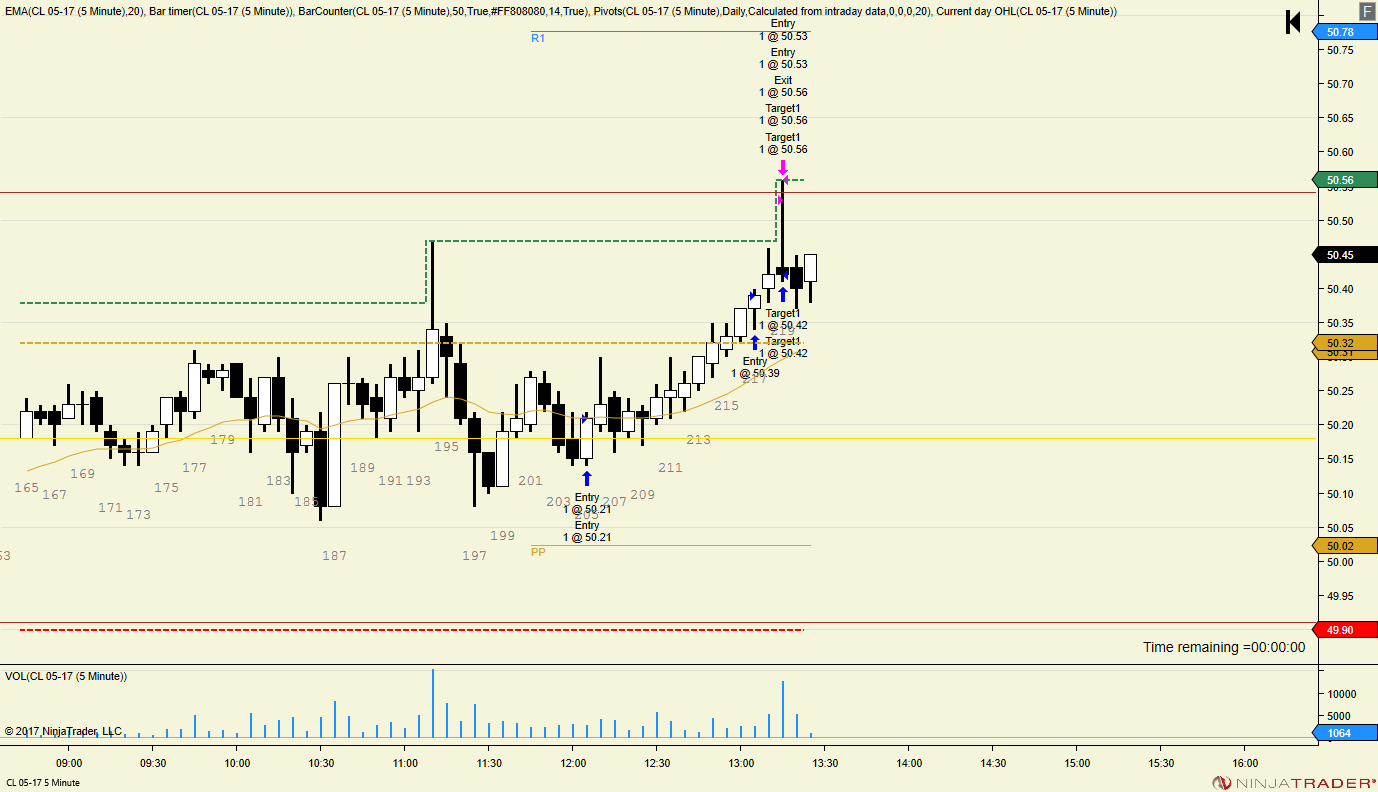Click the tallest volume bar after 11:00

point(433,704)
